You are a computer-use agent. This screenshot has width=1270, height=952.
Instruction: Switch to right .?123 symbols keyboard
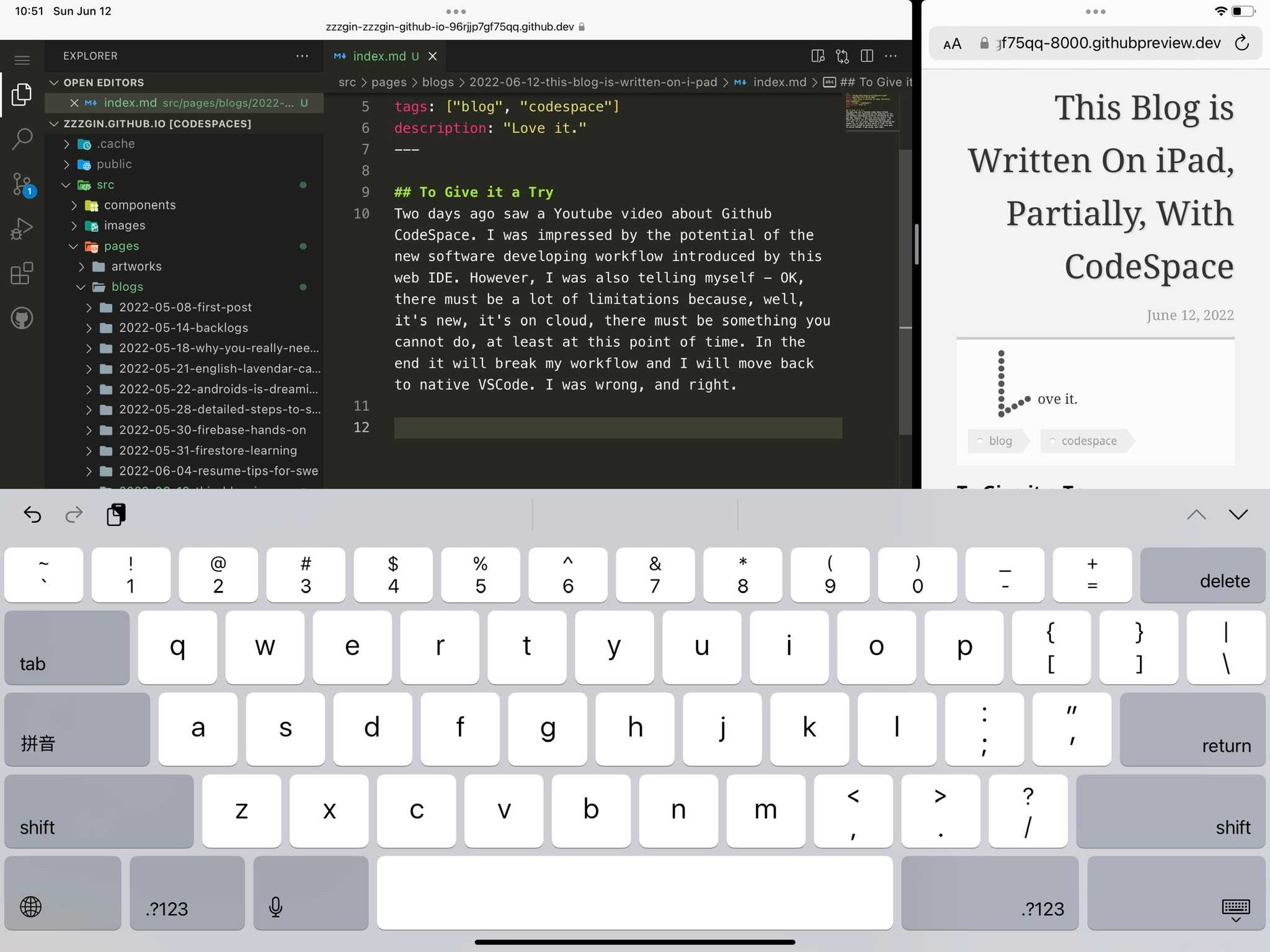(x=990, y=892)
